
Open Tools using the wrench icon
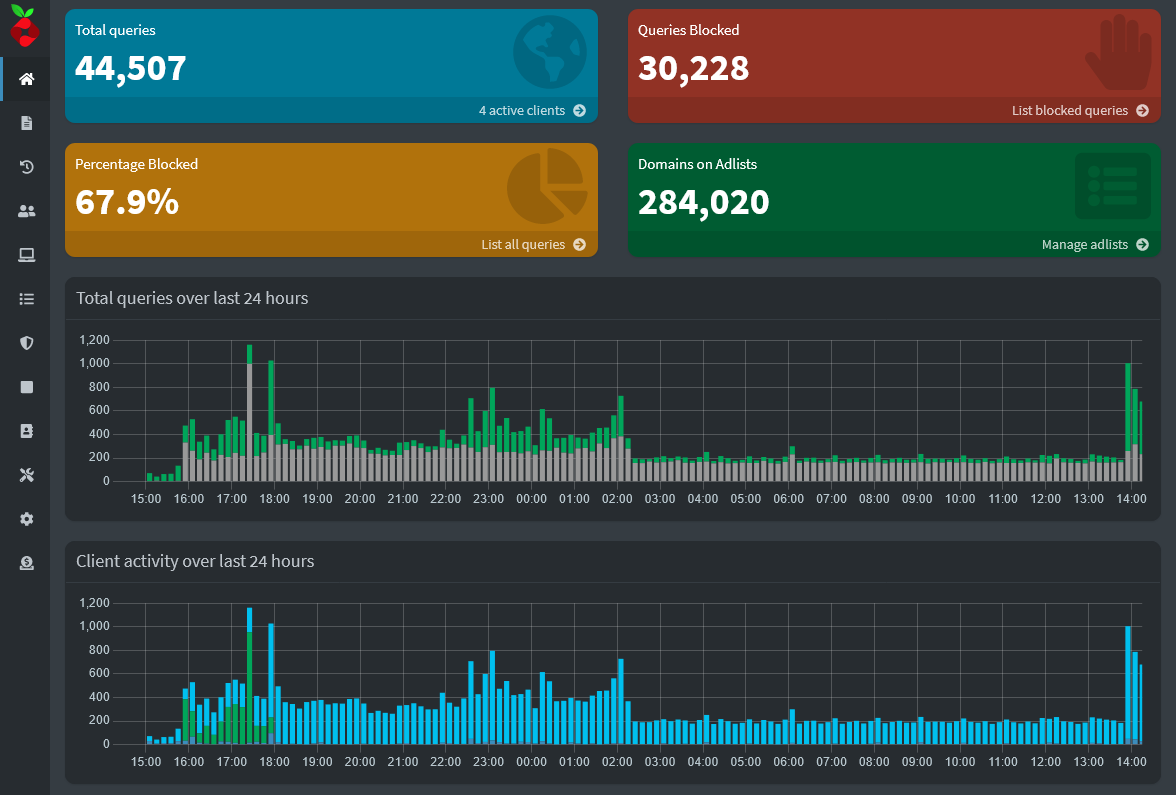[25, 475]
